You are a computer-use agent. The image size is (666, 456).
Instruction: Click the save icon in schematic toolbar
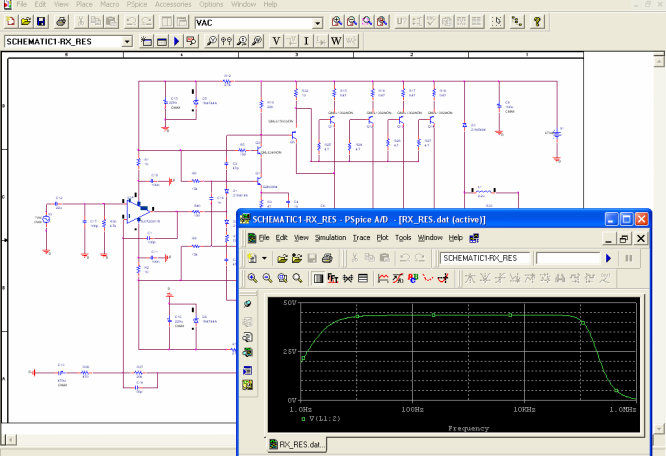[x=40, y=21]
